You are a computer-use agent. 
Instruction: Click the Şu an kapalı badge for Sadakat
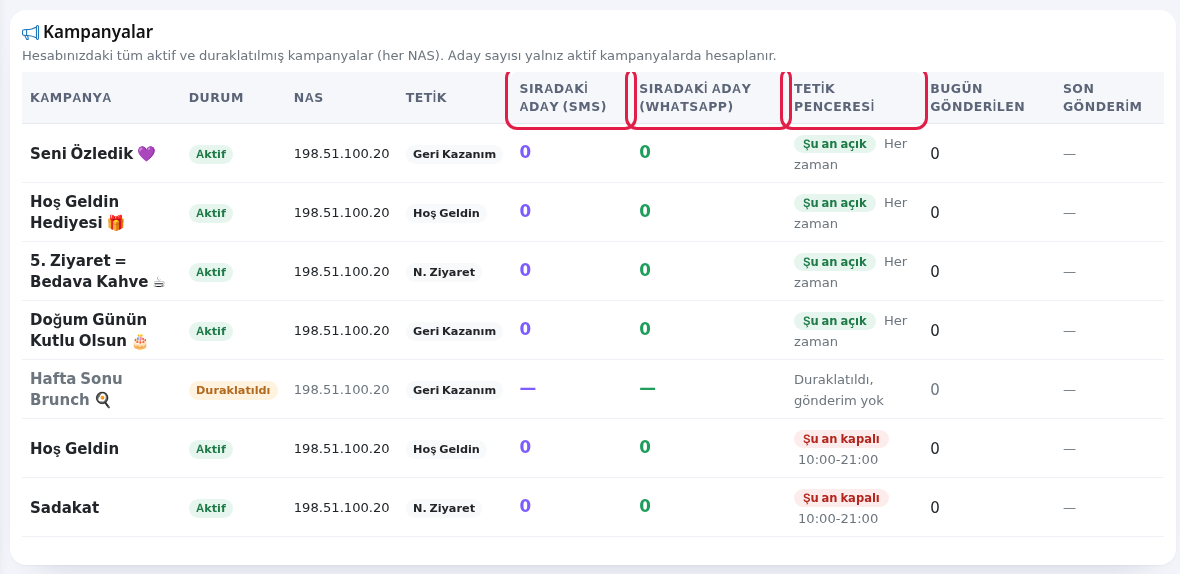coord(841,497)
